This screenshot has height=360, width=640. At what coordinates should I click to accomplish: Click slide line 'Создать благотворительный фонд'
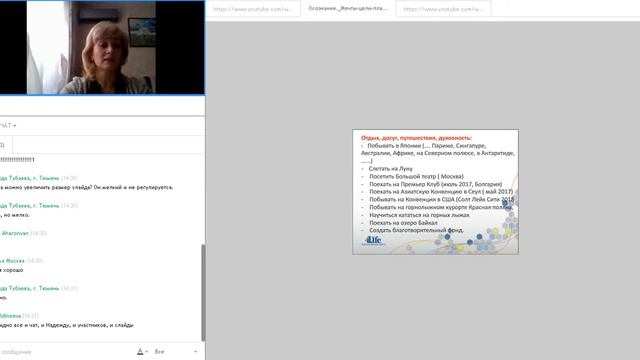pyautogui.click(x=416, y=230)
